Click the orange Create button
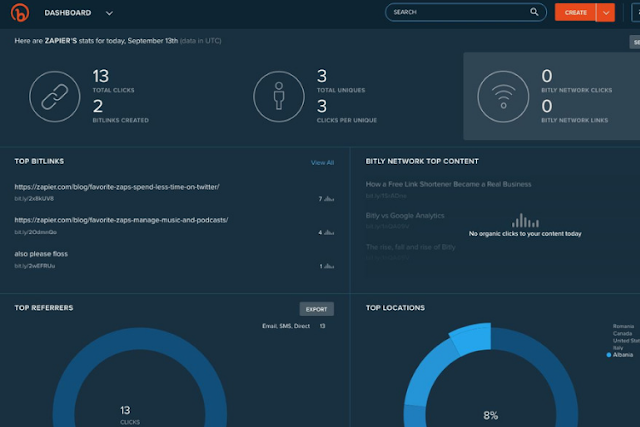The image size is (640, 427). point(576,13)
